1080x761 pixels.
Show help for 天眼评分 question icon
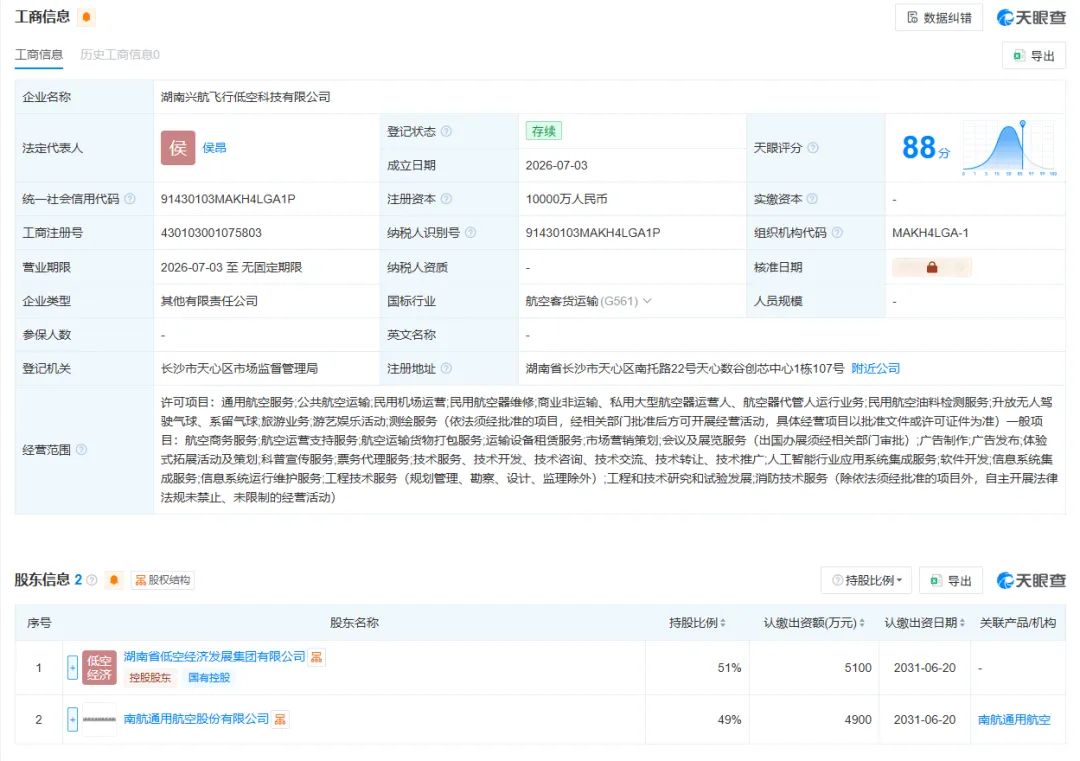813,147
